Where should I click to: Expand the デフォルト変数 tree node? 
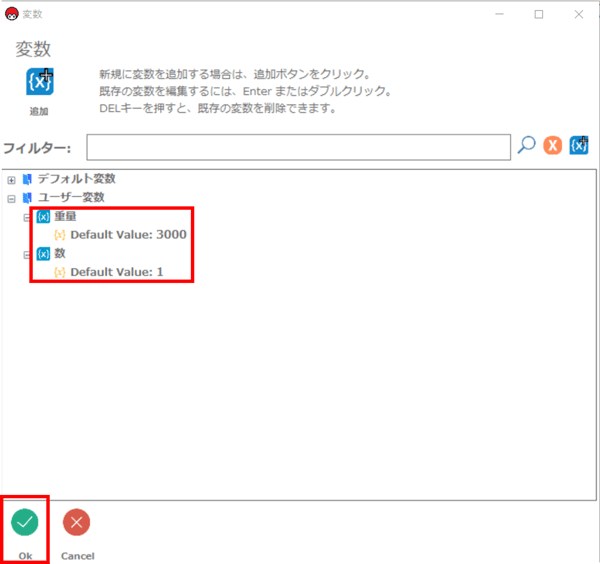point(11,180)
